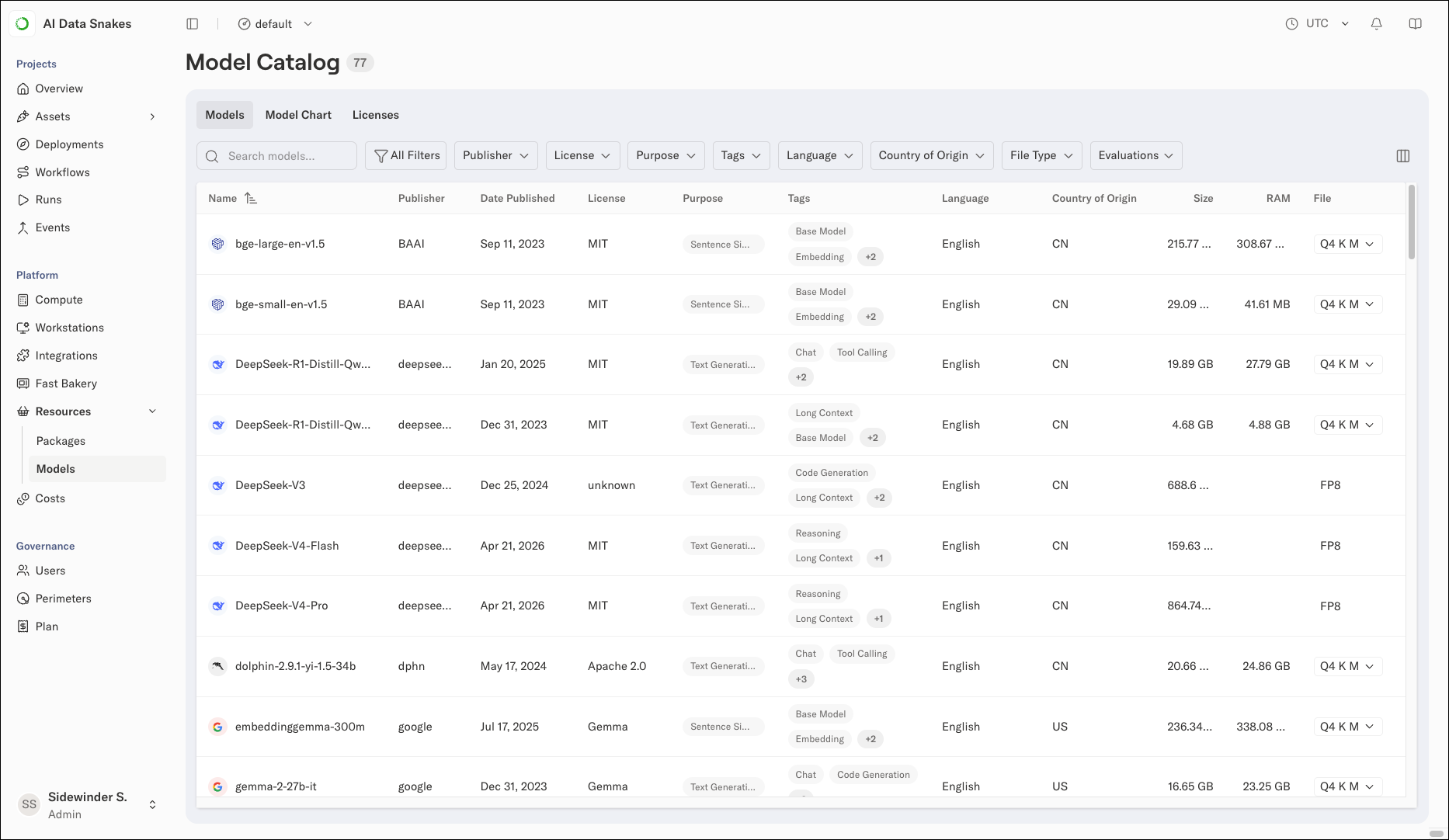Open the documentation book icon

pos(1416,24)
